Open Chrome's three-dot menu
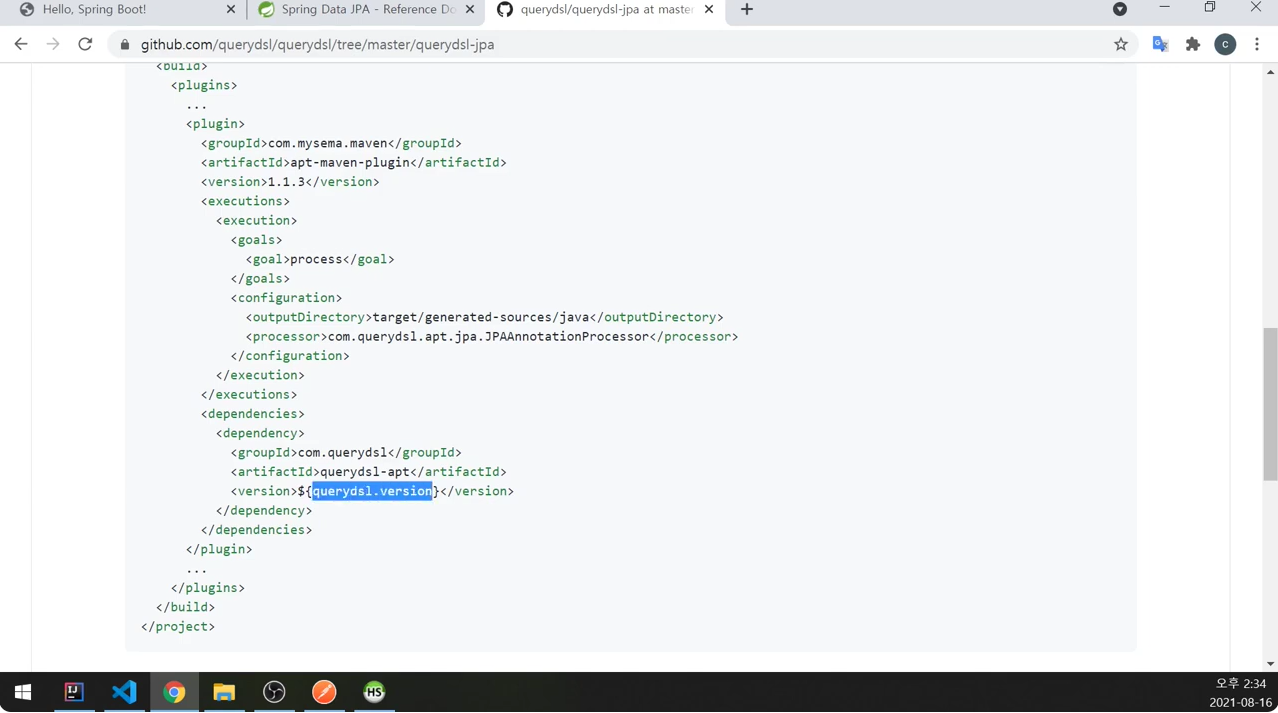Image resolution: width=1278 pixels, height=713 pixels. pos(1257,44)
